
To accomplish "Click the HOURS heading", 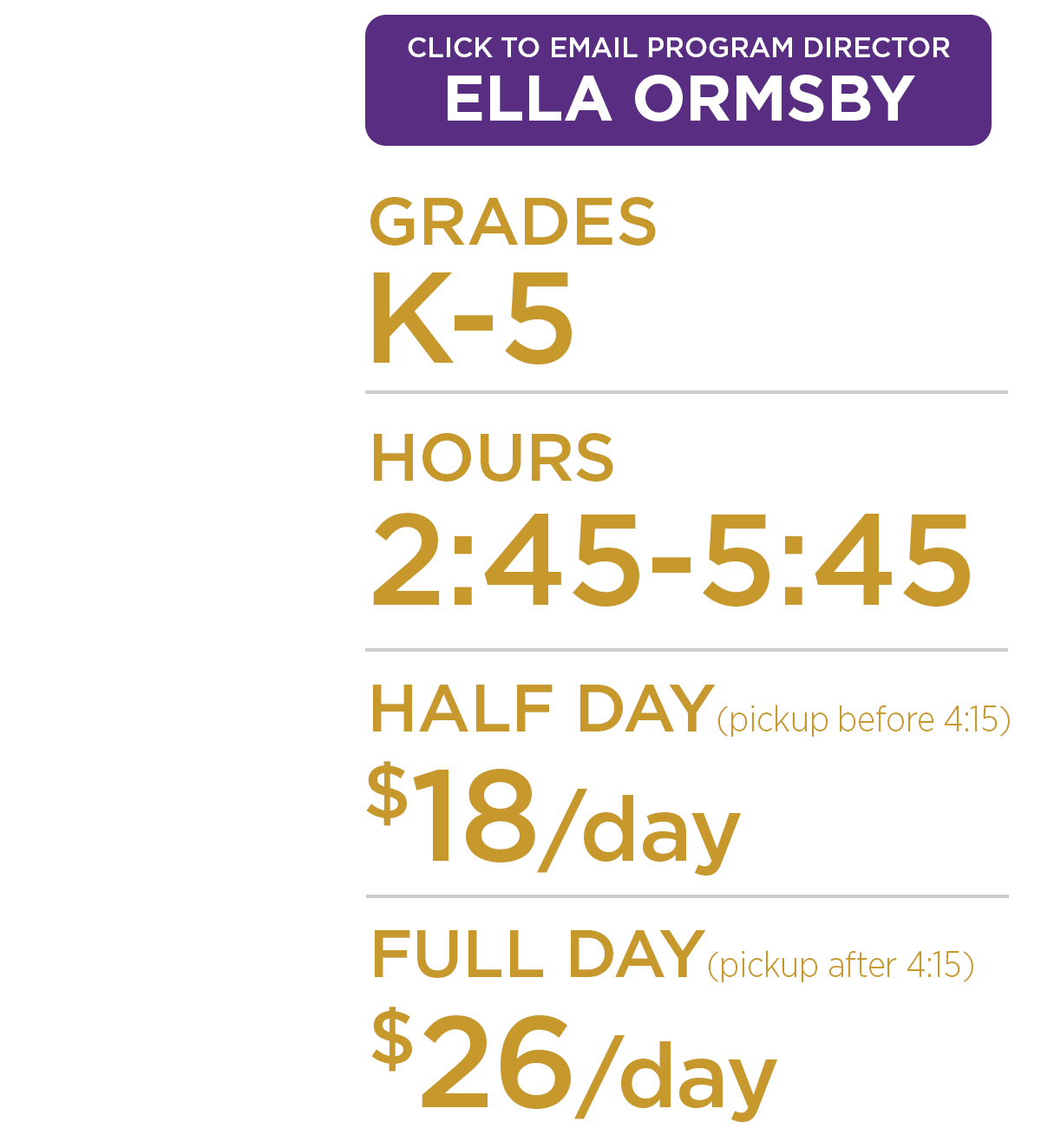I will pos(492,457).
